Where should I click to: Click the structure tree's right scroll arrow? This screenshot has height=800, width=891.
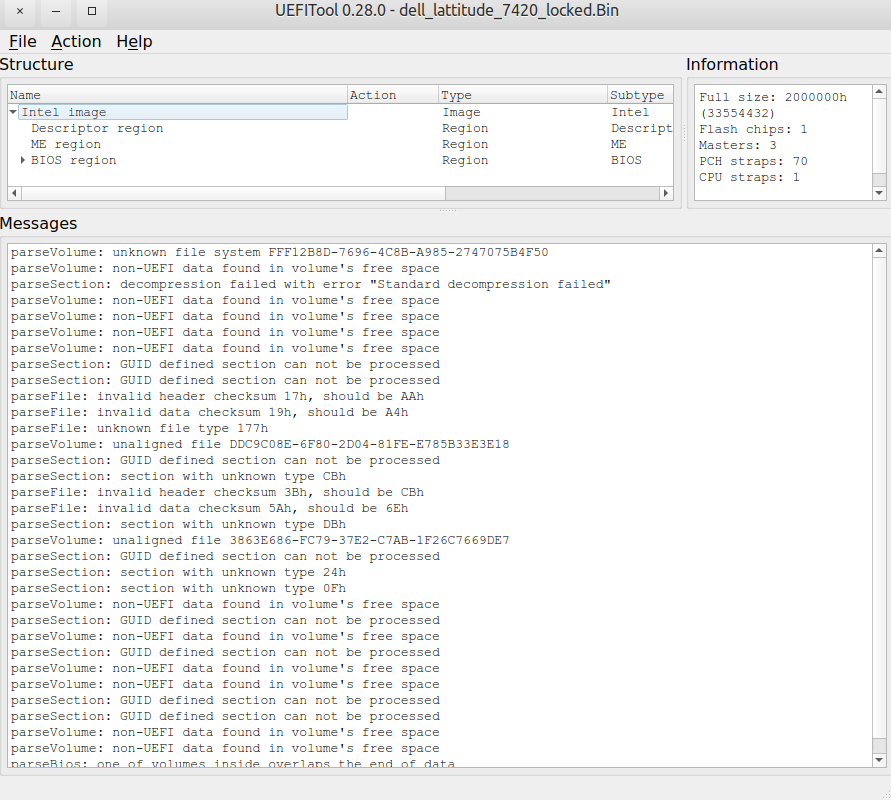(x=666, y=193)
